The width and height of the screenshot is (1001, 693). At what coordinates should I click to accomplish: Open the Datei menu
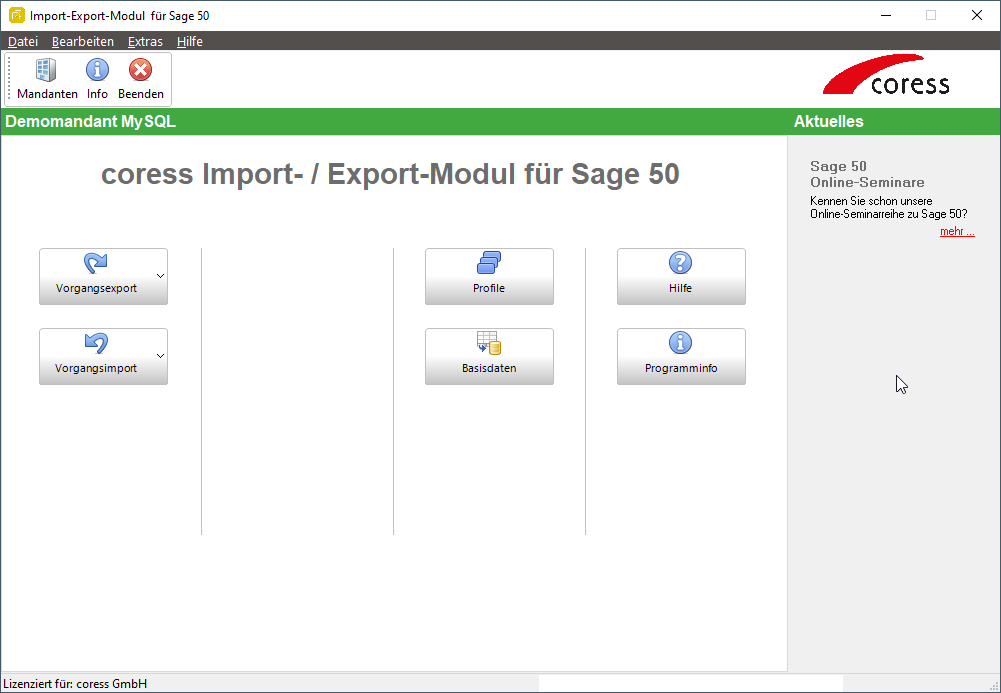(23, 41)
